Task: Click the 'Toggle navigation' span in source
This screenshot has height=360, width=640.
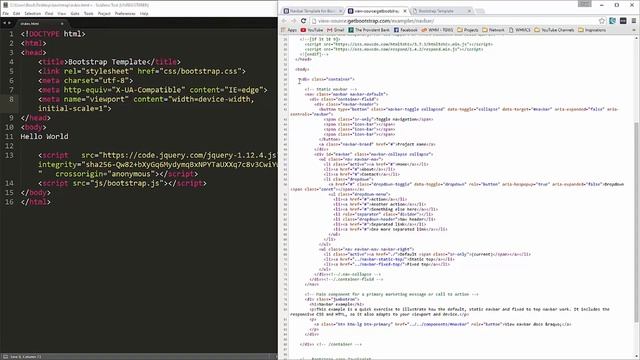Action: click(378, 119)
